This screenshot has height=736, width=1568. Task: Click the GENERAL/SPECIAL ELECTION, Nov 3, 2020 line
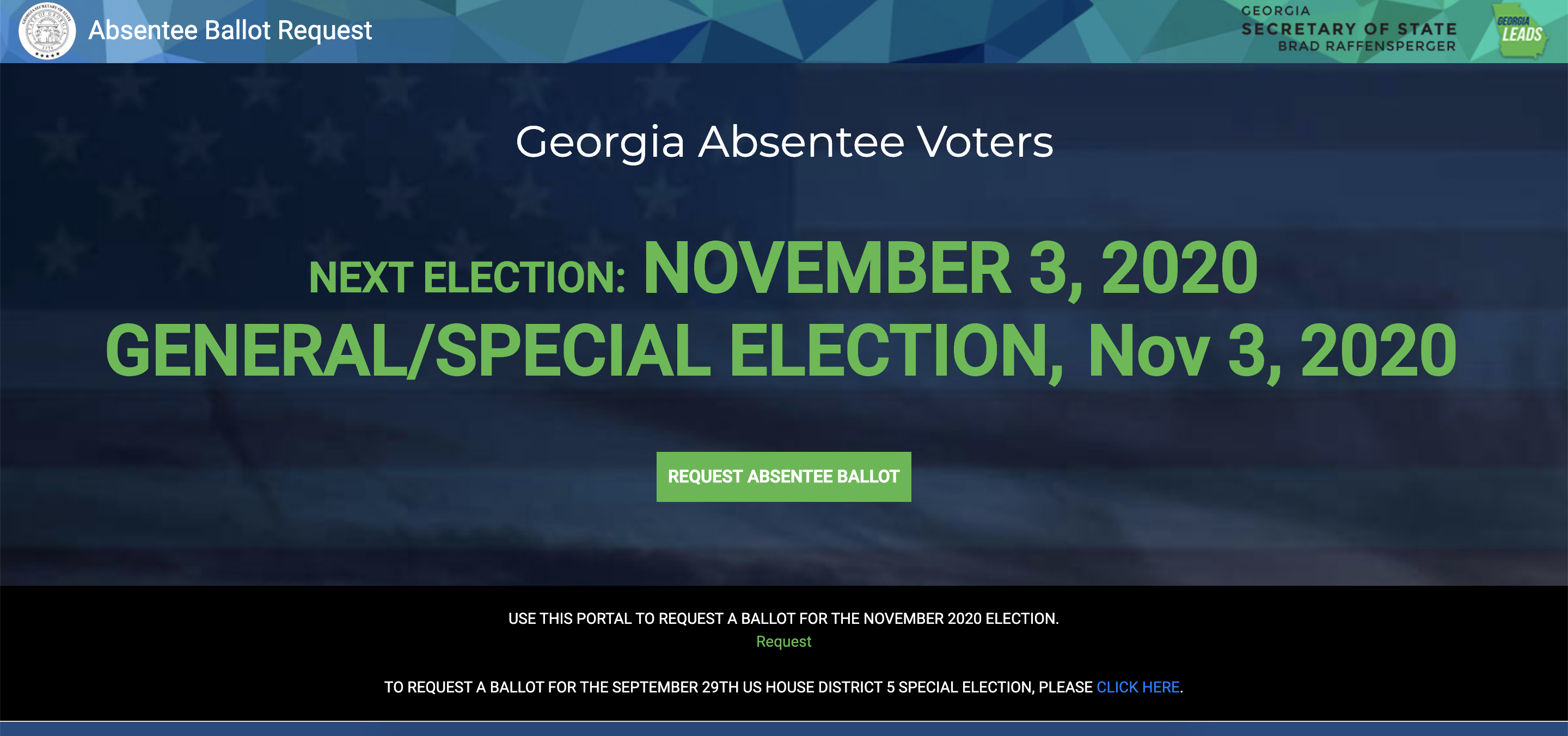[x=781, y=351]
